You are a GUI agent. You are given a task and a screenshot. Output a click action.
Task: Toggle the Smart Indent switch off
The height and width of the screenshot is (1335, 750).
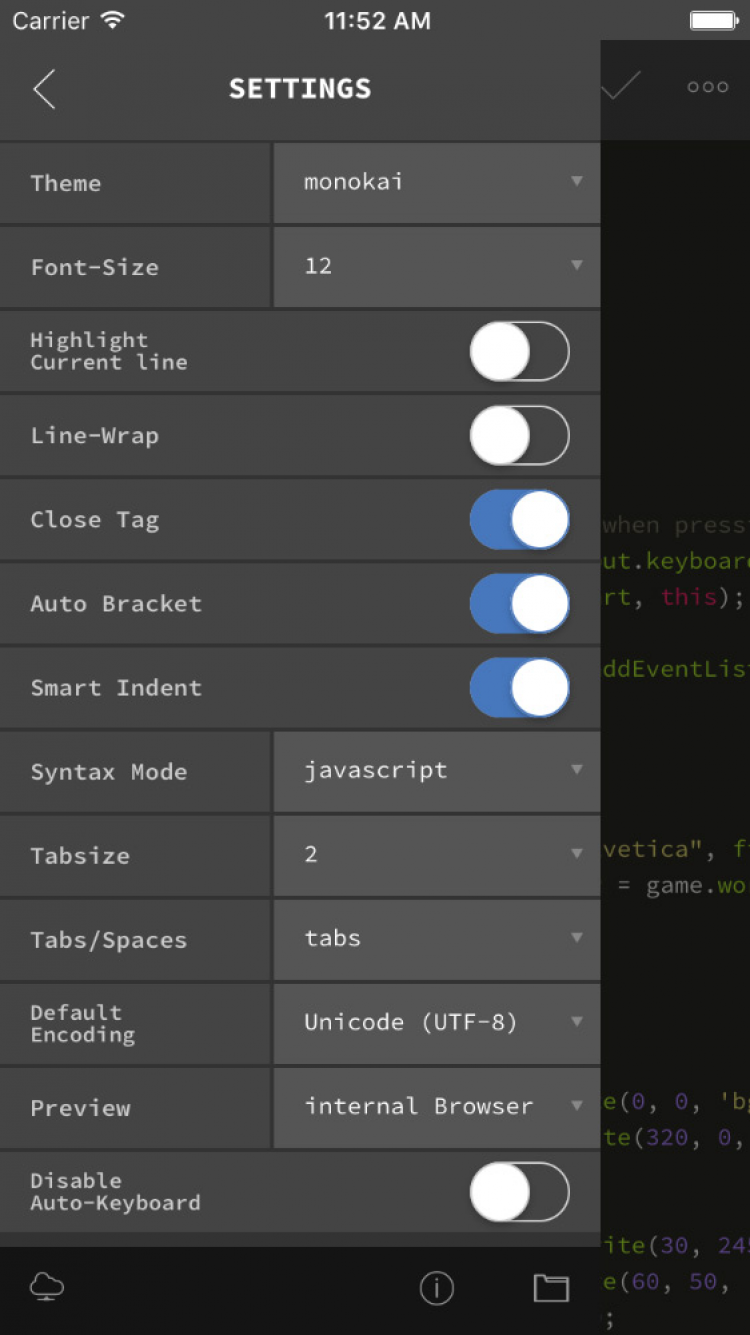click(519, 687)
